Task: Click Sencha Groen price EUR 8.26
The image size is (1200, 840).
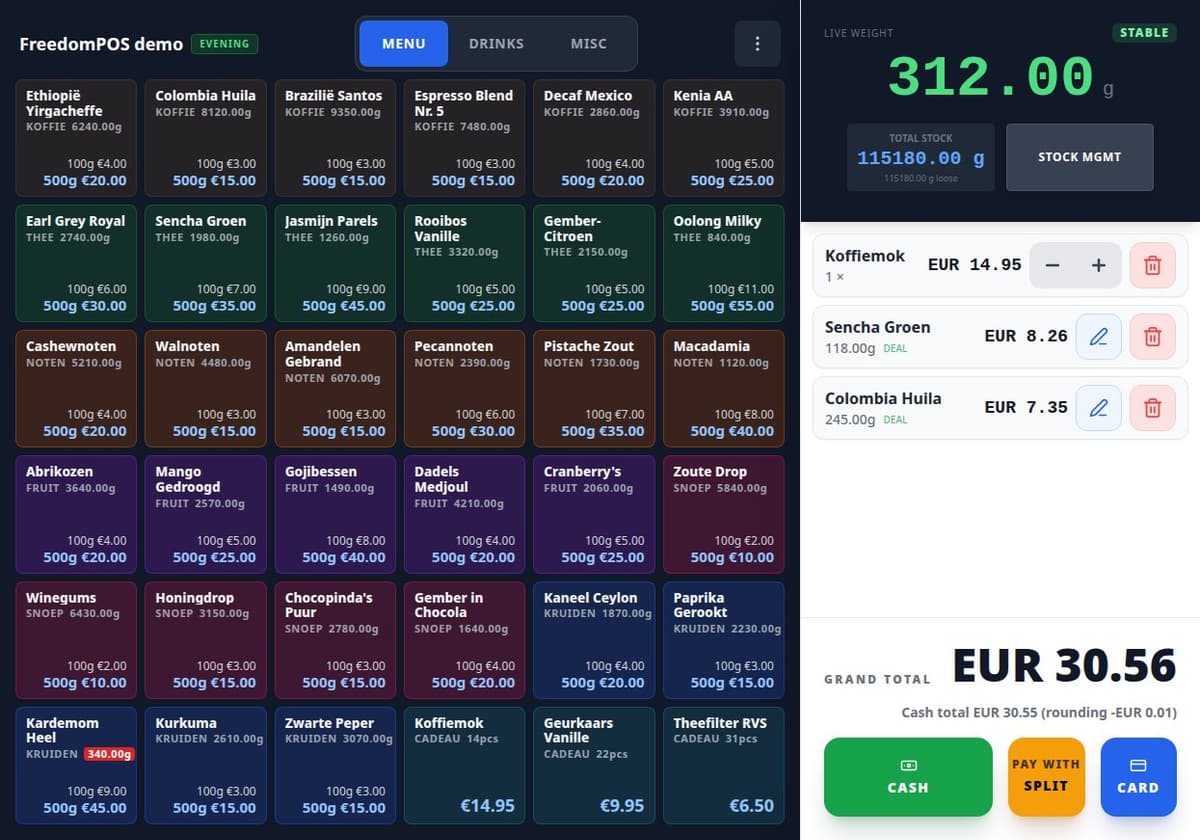Action: (x=1026, y=336)
